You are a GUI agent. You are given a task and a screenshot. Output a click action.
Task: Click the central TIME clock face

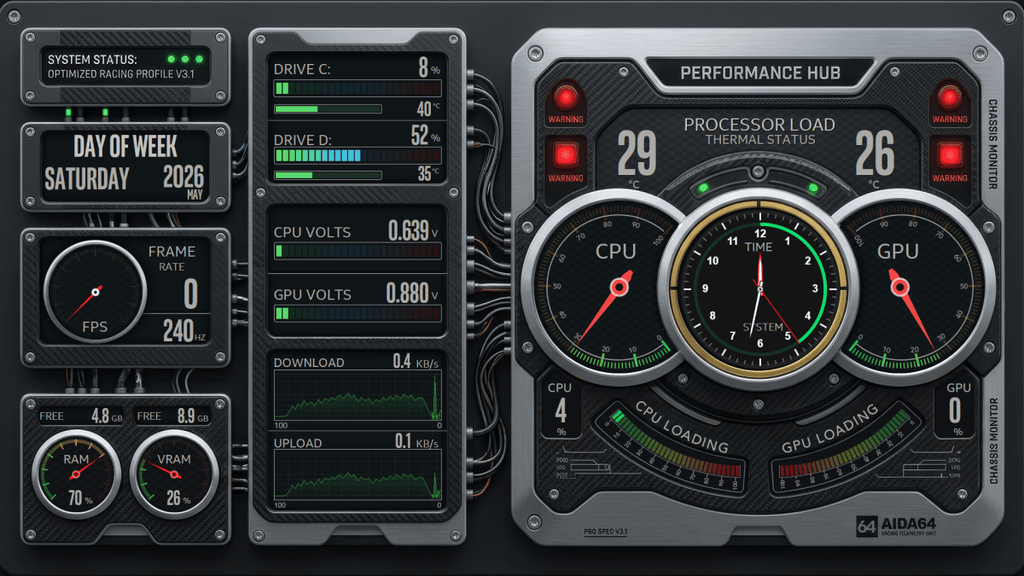(759, 287)
